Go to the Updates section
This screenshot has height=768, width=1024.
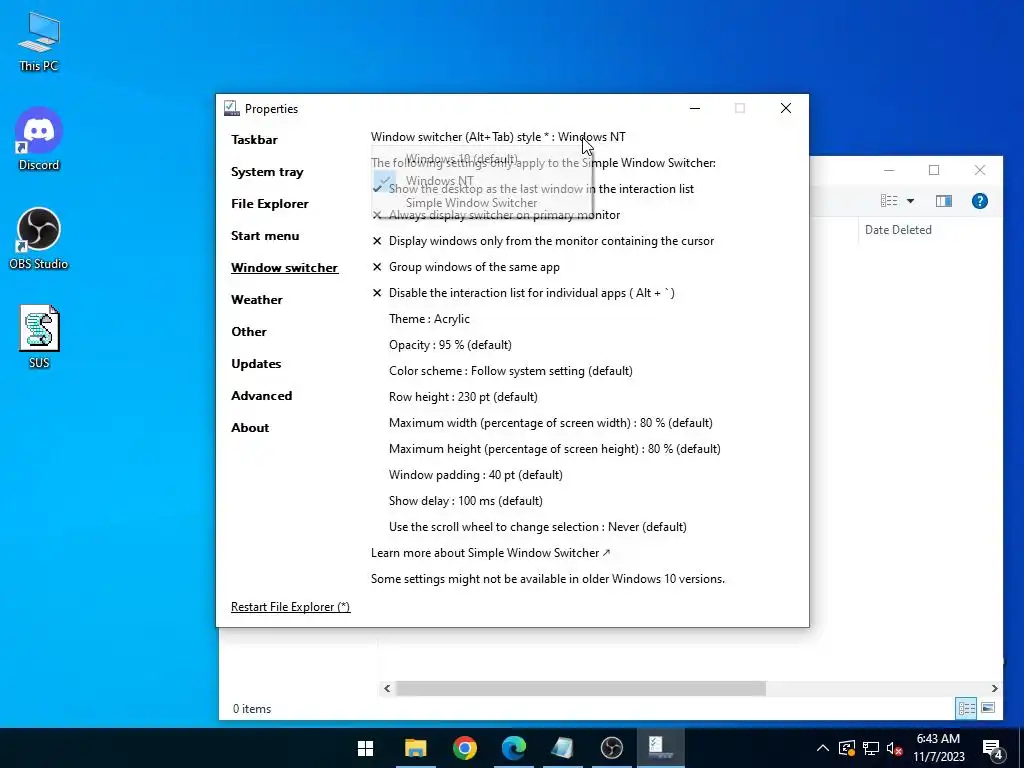click(x=256, y=364)
